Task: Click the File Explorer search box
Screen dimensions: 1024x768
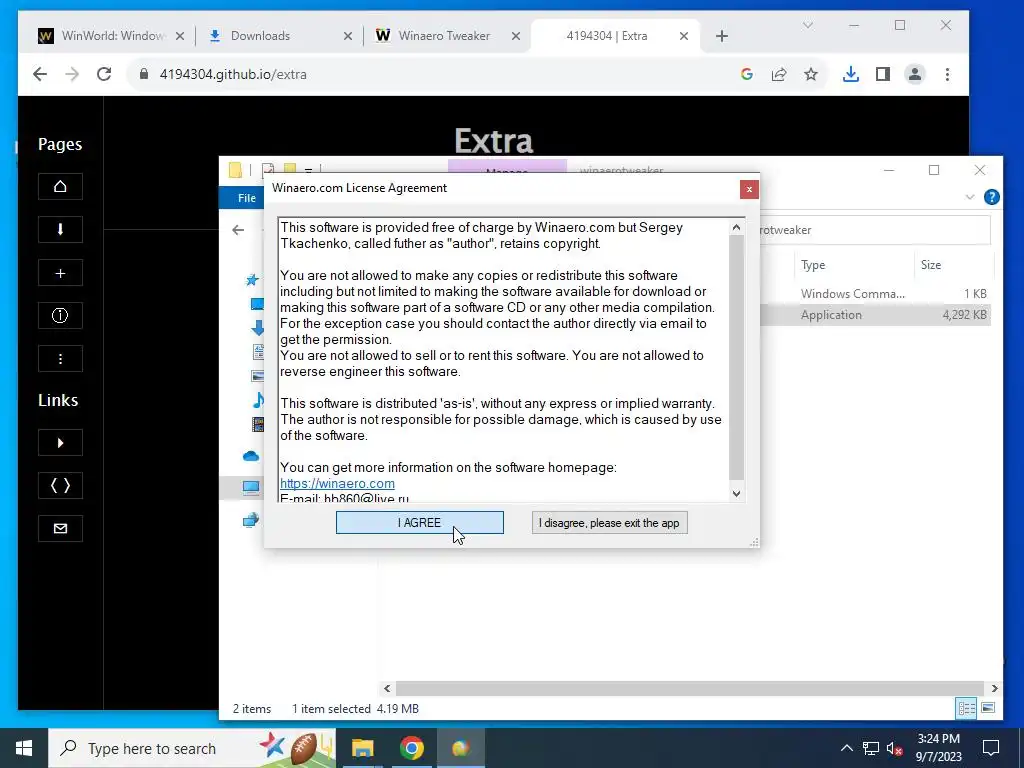Action: (875, 230)
